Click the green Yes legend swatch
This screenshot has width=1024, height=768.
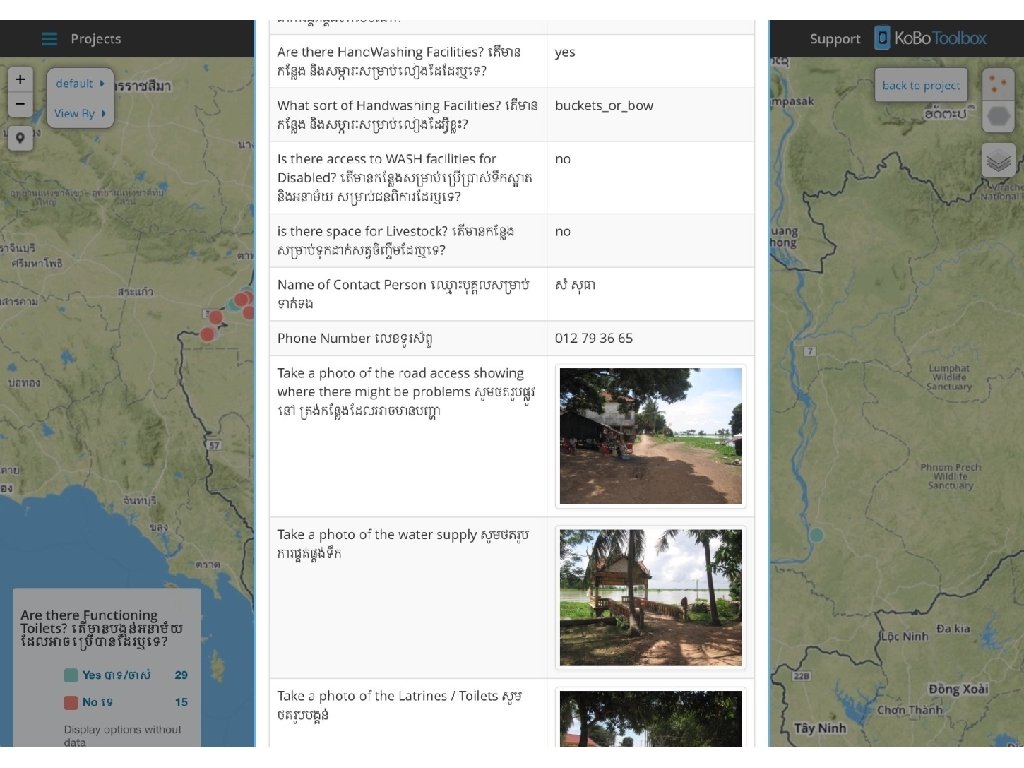pyautogui.click(x=71, y=675)
